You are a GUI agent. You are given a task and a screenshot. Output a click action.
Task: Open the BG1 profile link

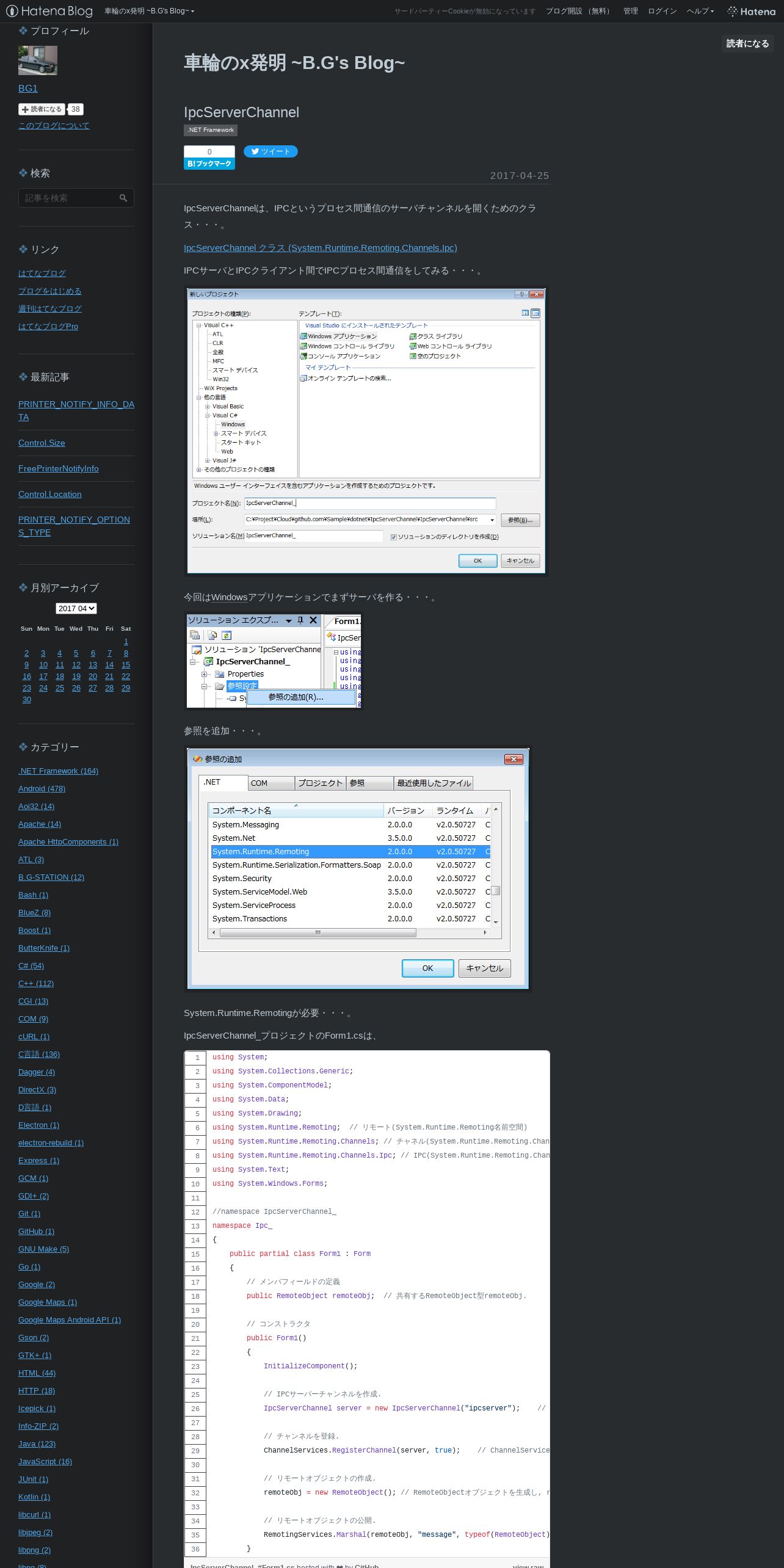28,88
